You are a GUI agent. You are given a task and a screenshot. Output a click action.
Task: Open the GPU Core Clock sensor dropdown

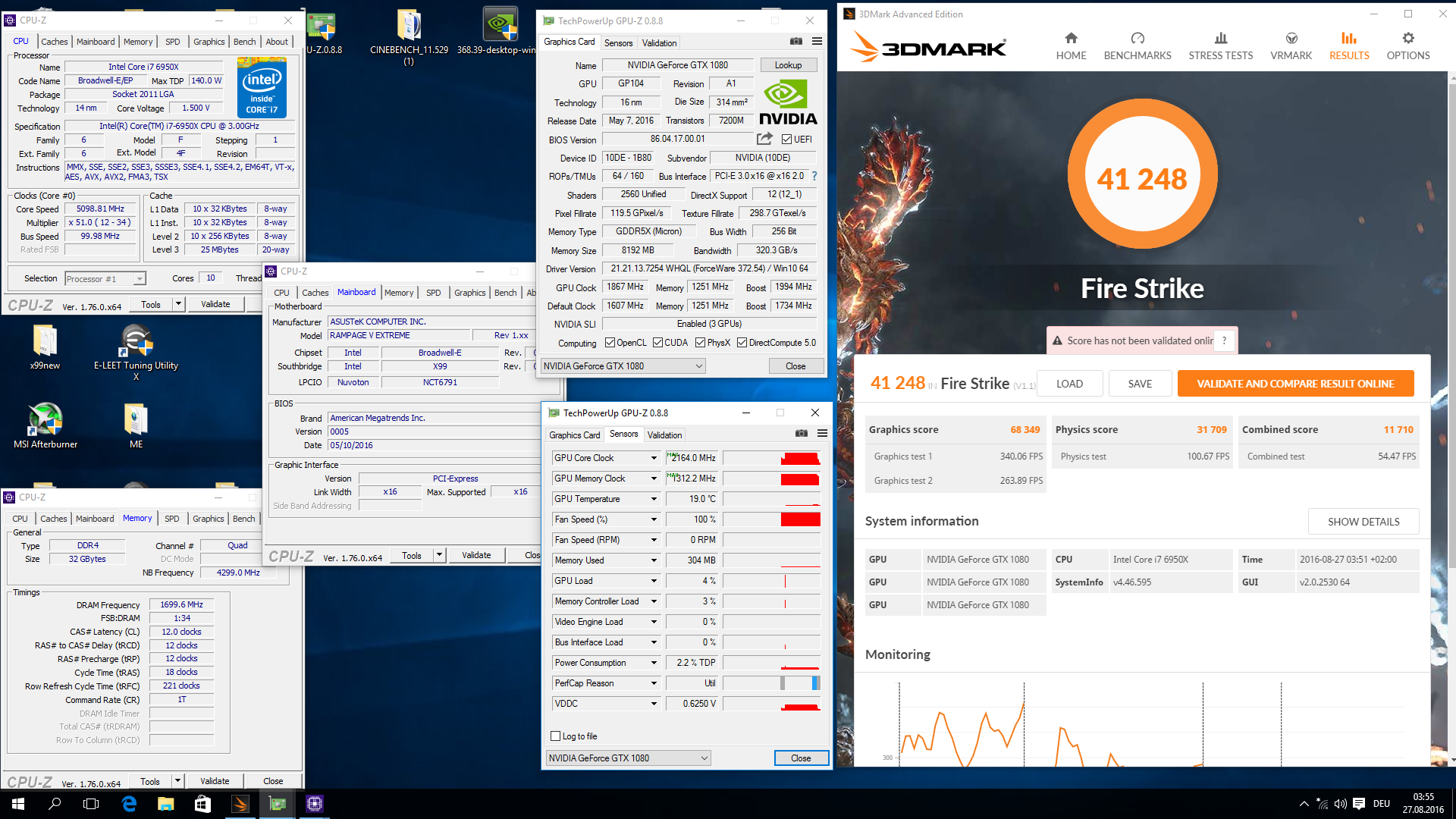pyautogui.click(x=654, y=458)
